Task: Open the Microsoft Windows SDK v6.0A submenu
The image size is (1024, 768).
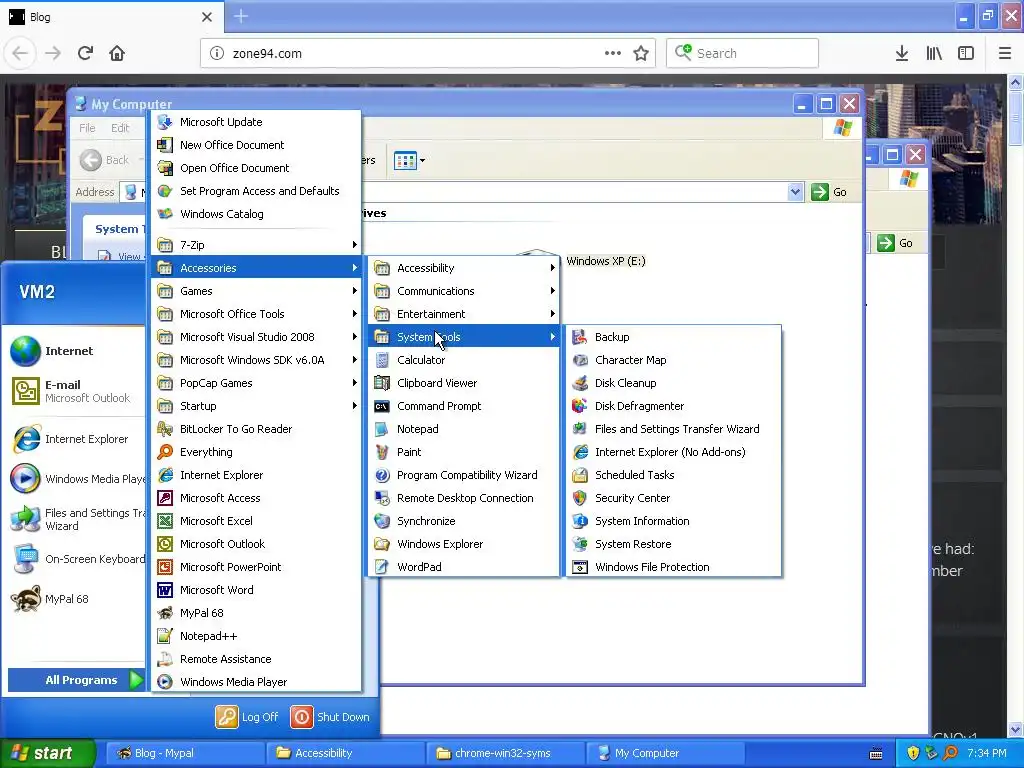Action: [x=256, y=360]
